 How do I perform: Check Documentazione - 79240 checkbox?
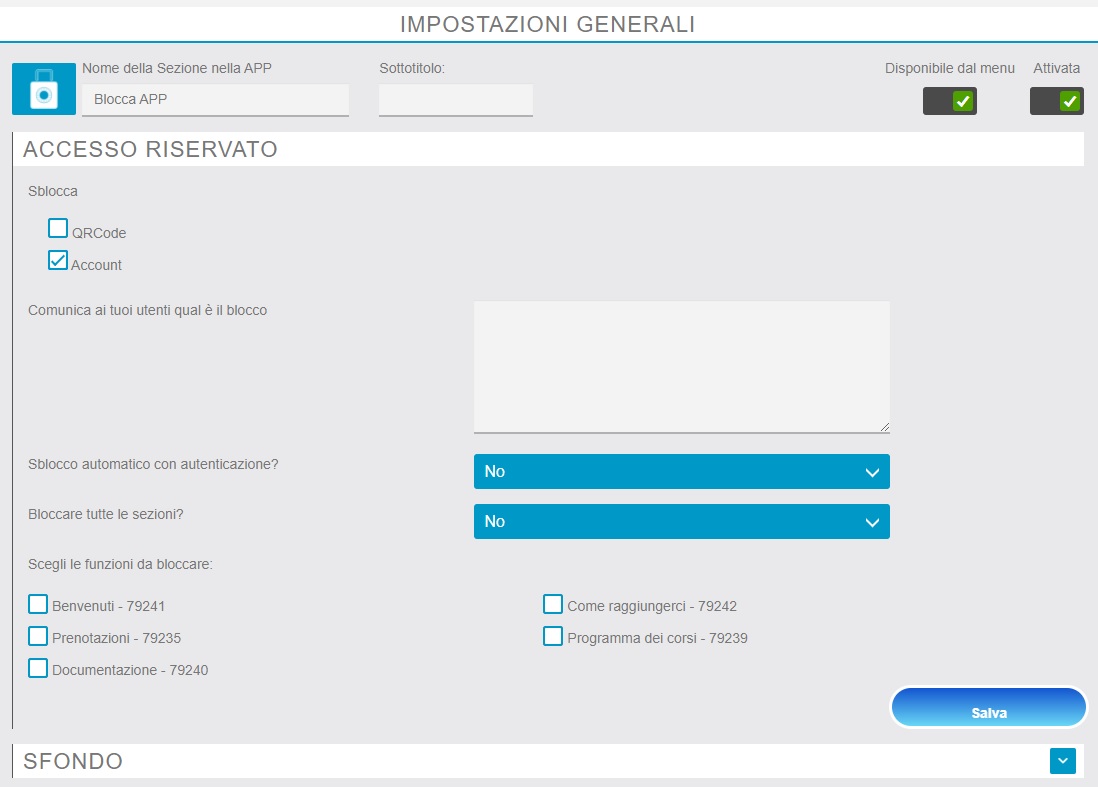pyautogui.click(x=38, y=668)
